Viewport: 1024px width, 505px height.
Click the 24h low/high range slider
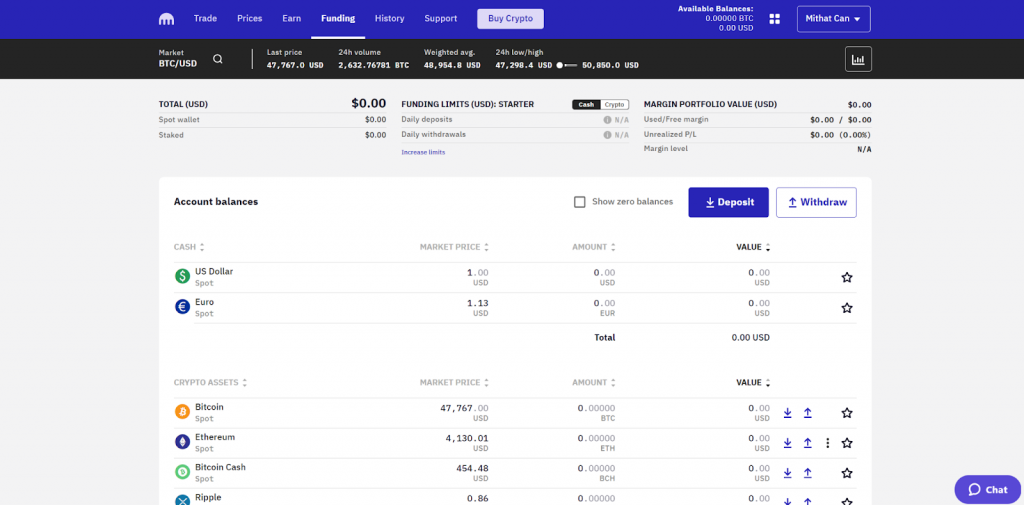568,65
